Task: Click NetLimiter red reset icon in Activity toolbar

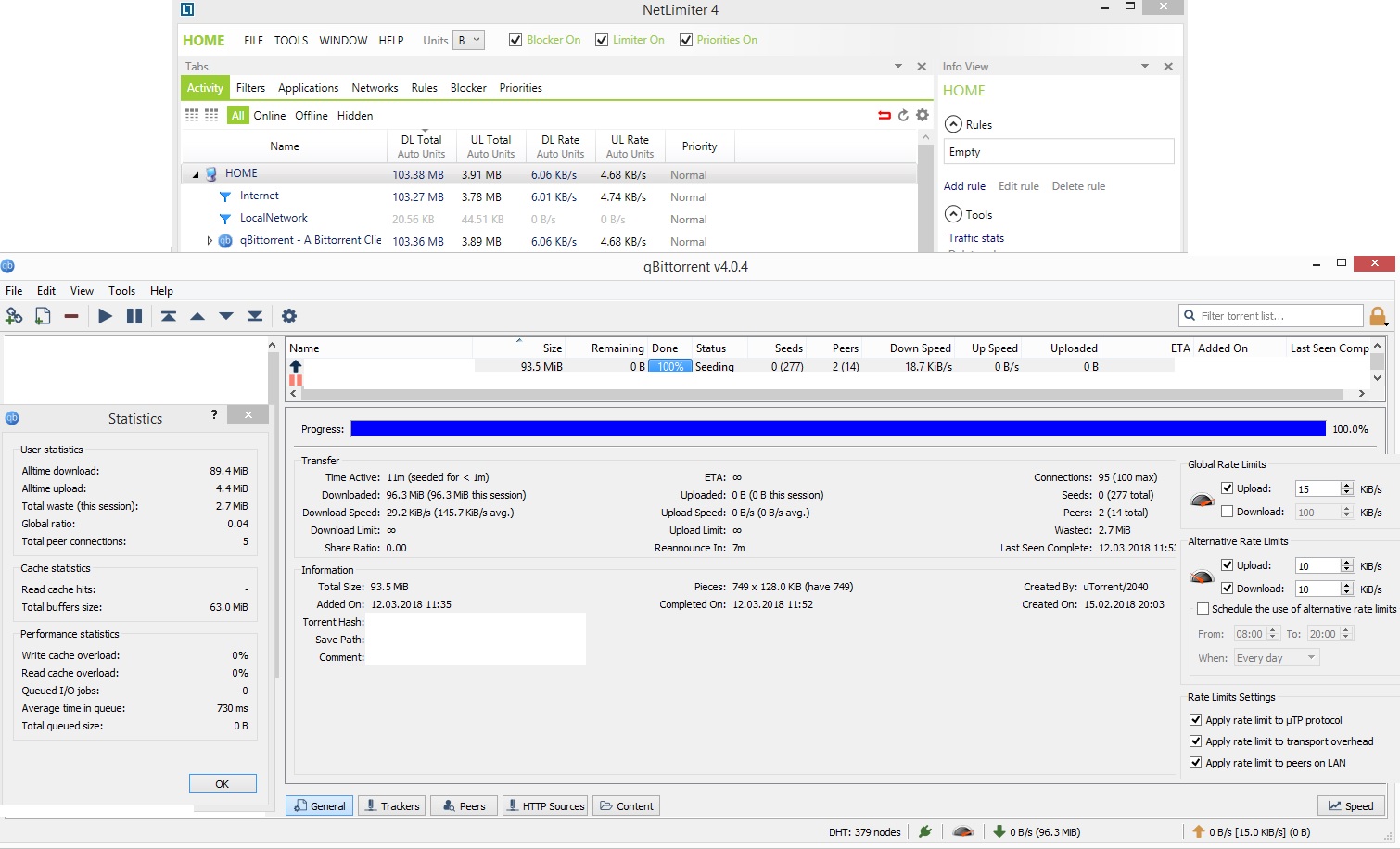Action: 885,115
